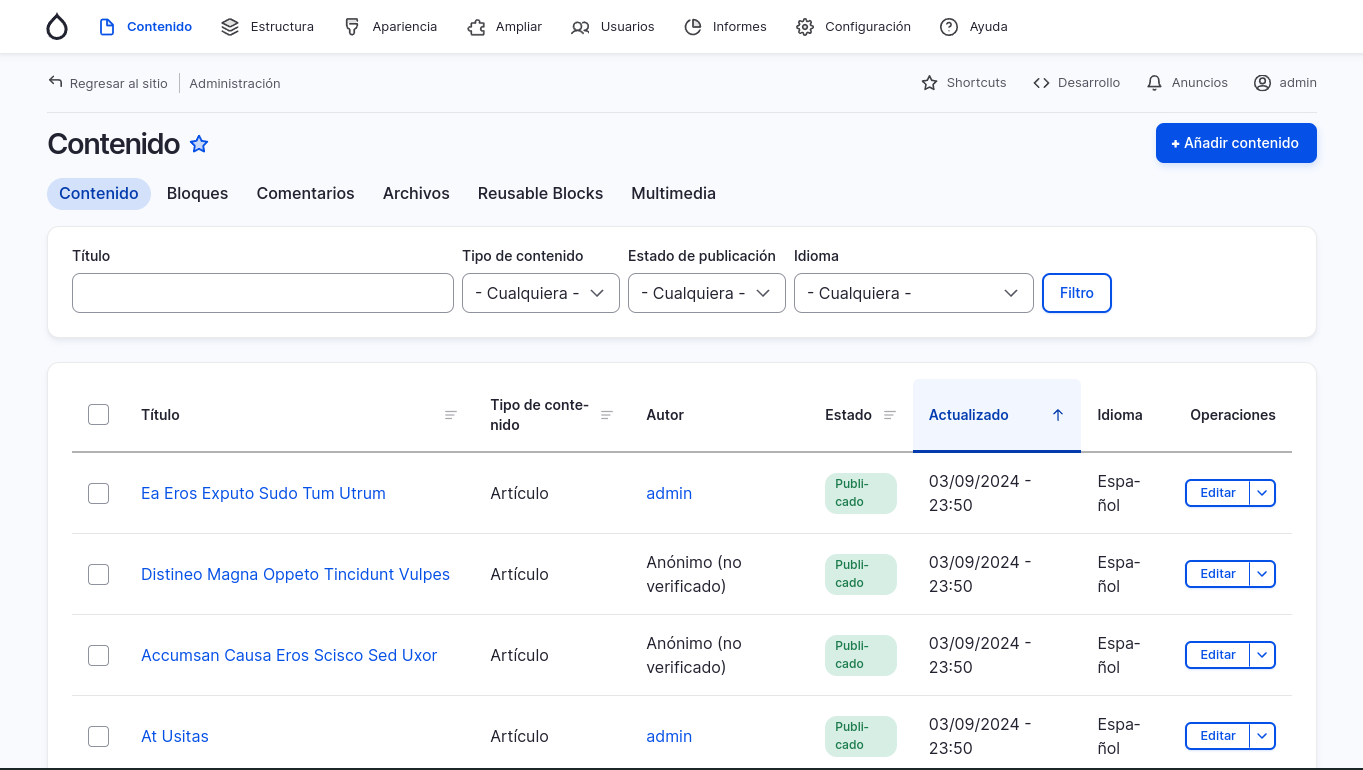This screenshot has width=1363, height=770.
Task: Open the Estructura layers icon menu
Action: tap(230, 27)
